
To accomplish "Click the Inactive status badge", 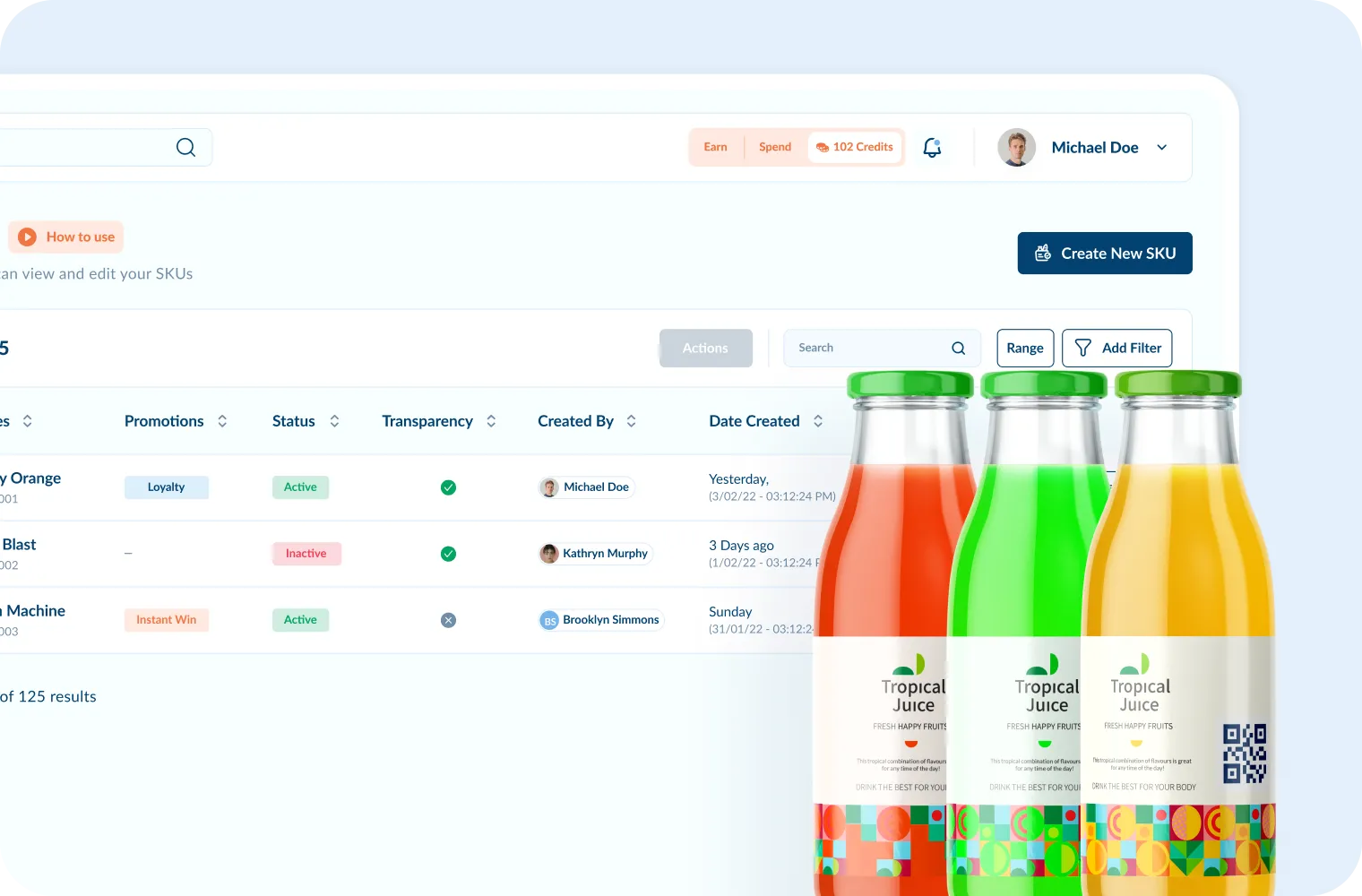I will click(306, 554).
